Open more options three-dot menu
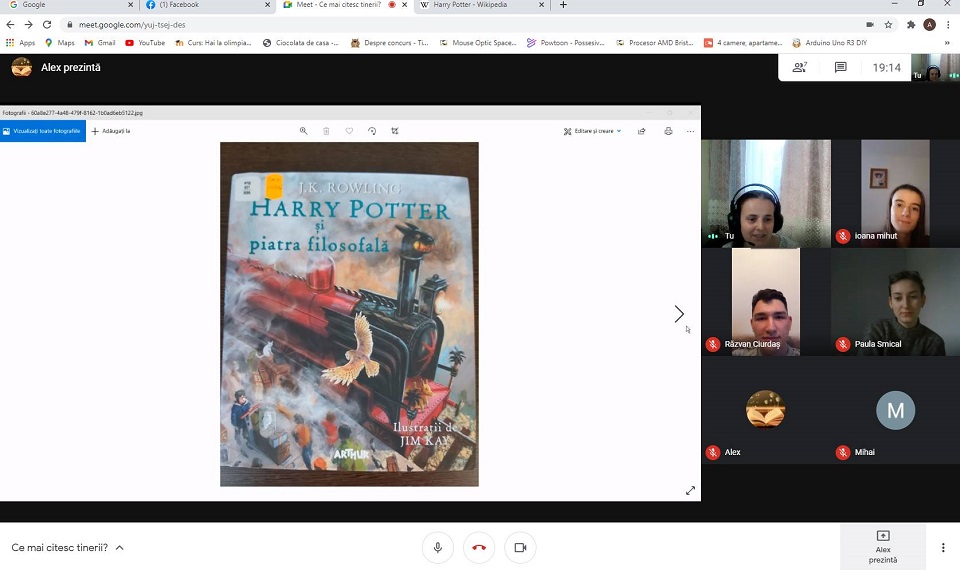Viewport: 960px width, 570px height. tap(942, 547)
